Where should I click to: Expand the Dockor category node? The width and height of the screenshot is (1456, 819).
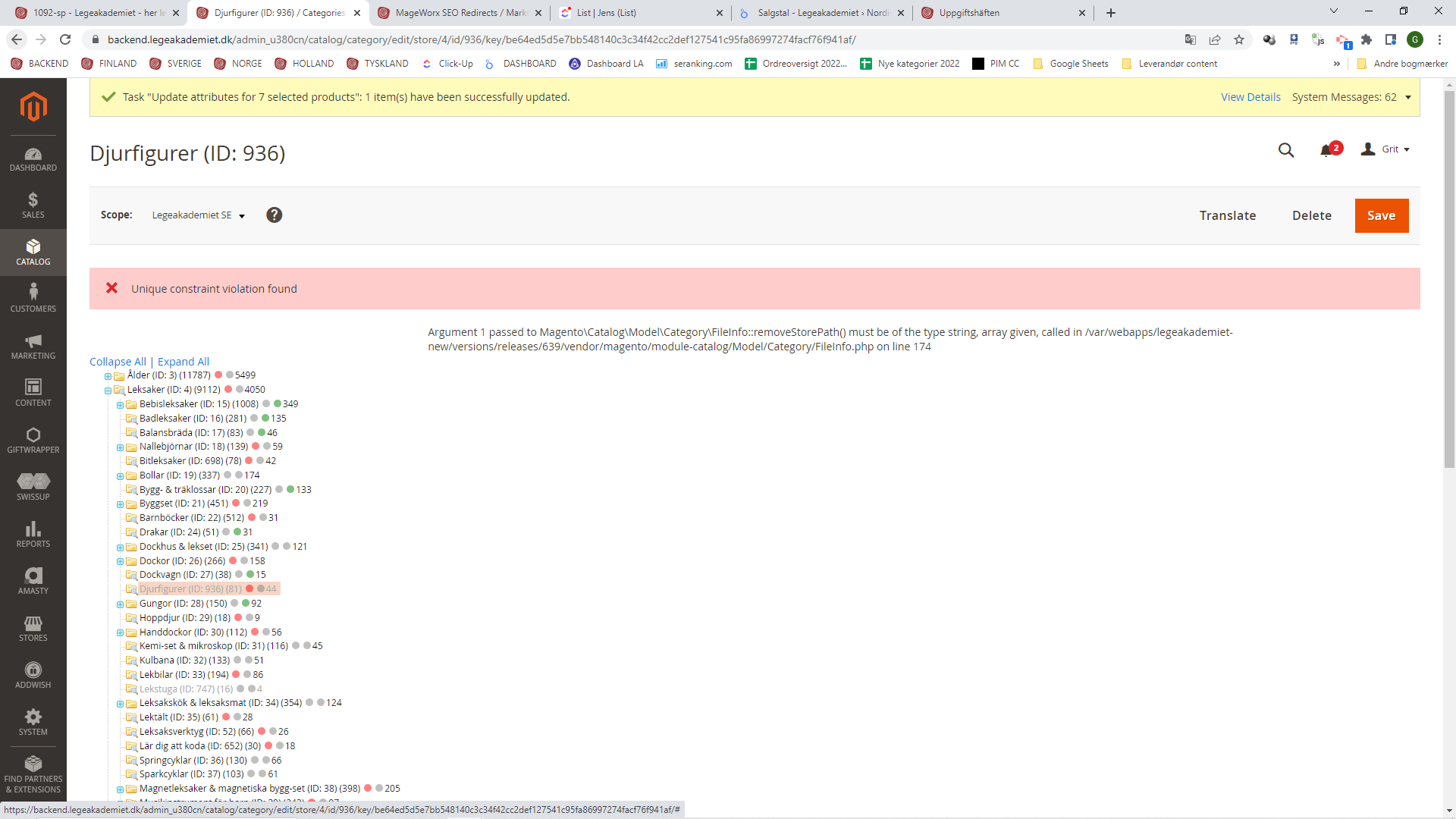[x=120, y=561]
